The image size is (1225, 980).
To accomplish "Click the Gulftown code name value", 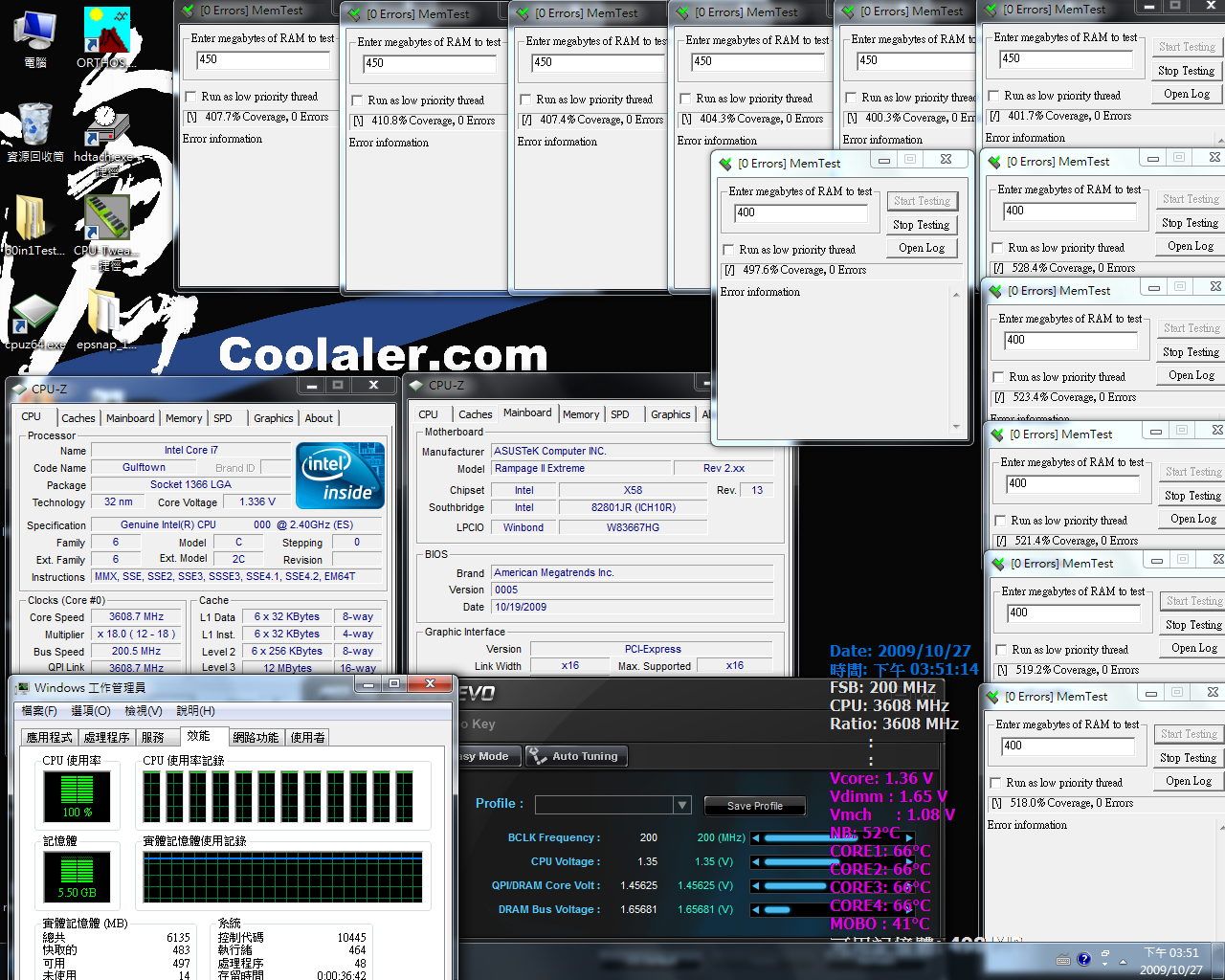I will pyautogui.click(x=144, y=468).
